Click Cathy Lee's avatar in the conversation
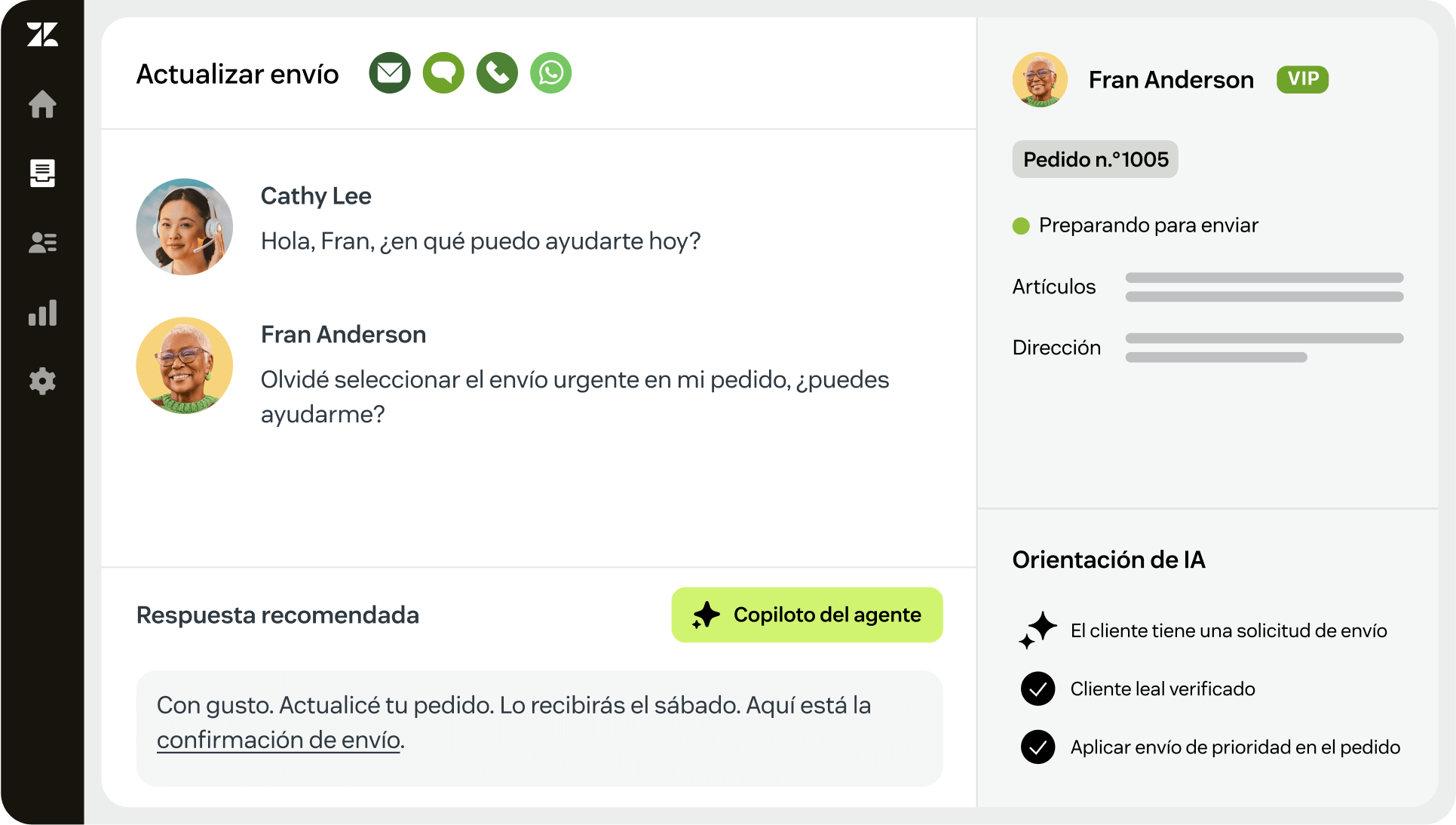Viewport: 1456px width, 825px height. pyautogui.click(x=185, y=226)
